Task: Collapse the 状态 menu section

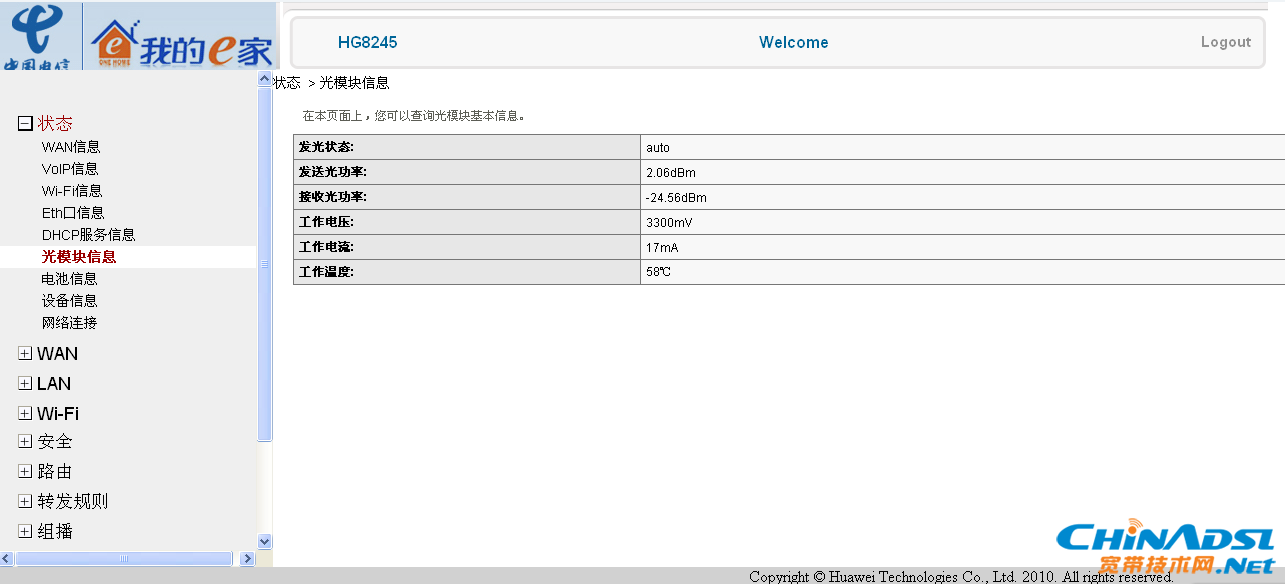Action: [25, 124]
